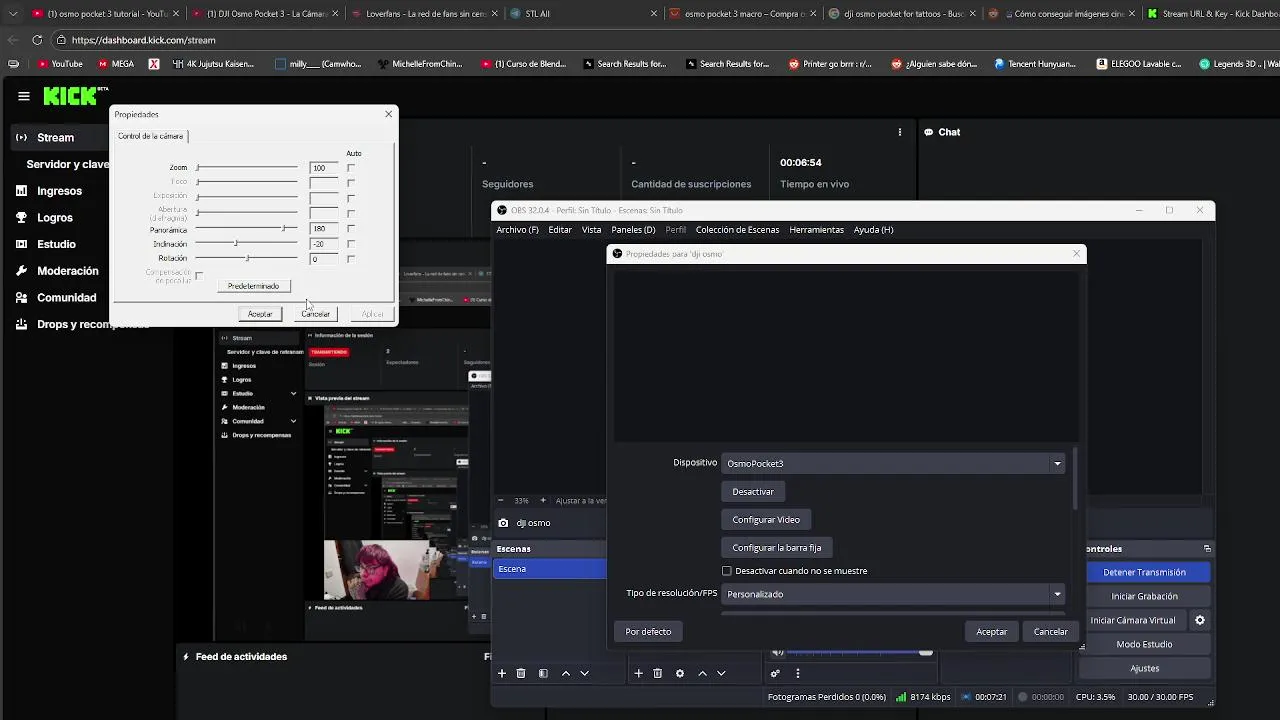Select Escena in the scenes list
Screen dimensions: 1280x720
tap(551, 569)
